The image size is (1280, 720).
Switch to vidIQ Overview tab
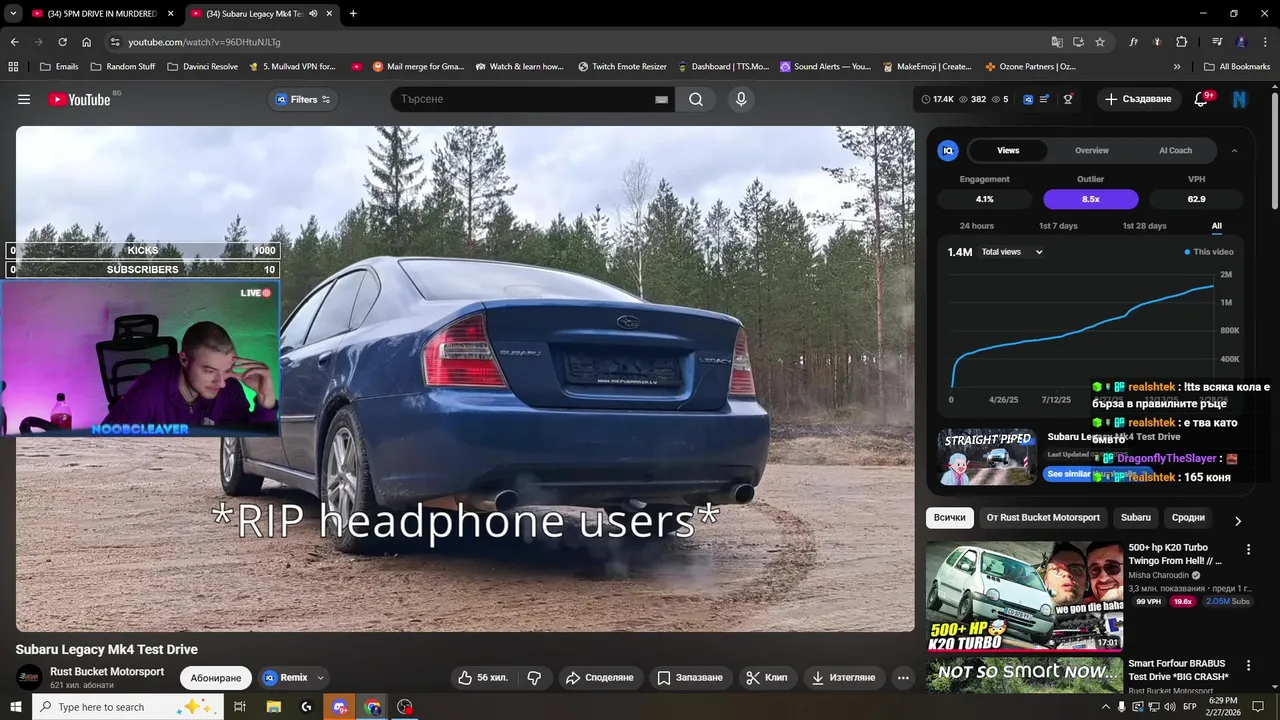(1091, 150)
